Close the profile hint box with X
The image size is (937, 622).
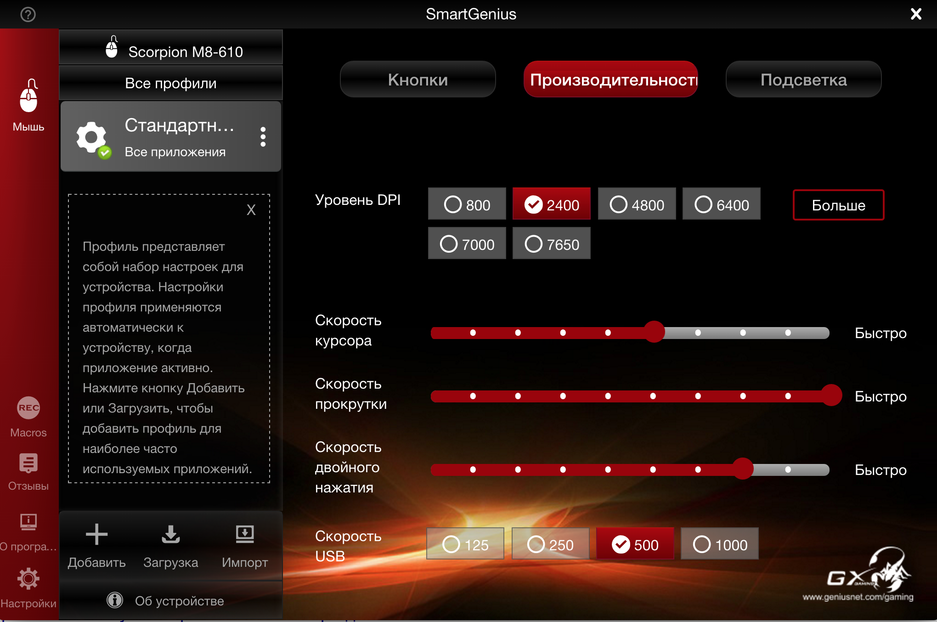251,210
